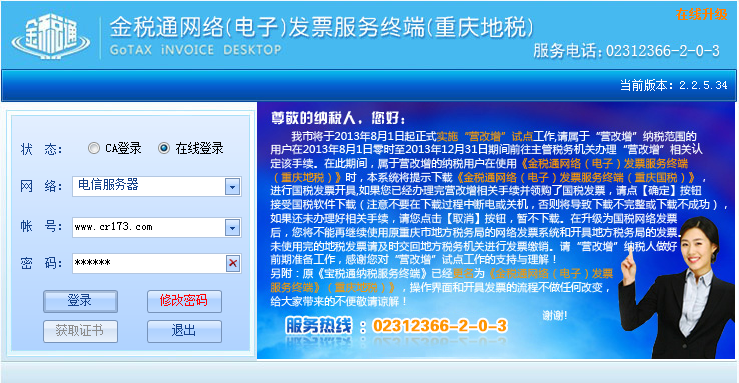
Task: Click the 退出 exit button
Action: (184, 331)
